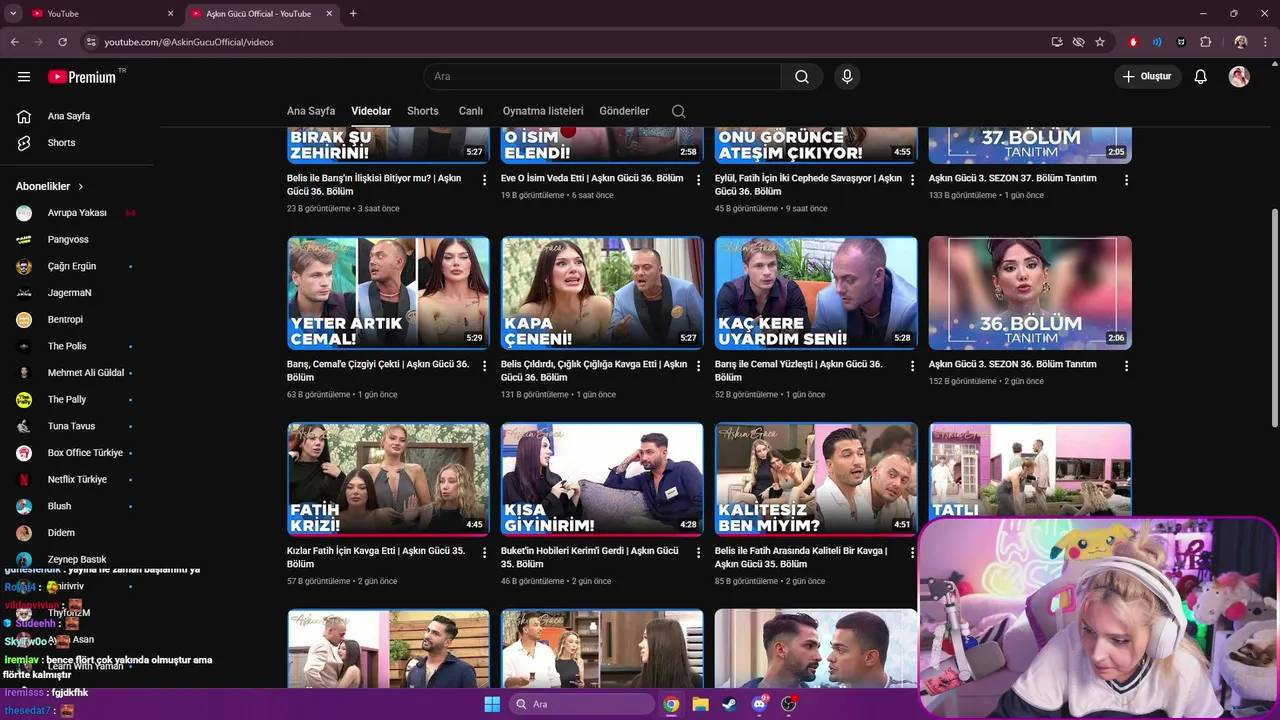1280x720 pixels.
Task: Open the Windows Start button
Action: click(492, 704)
